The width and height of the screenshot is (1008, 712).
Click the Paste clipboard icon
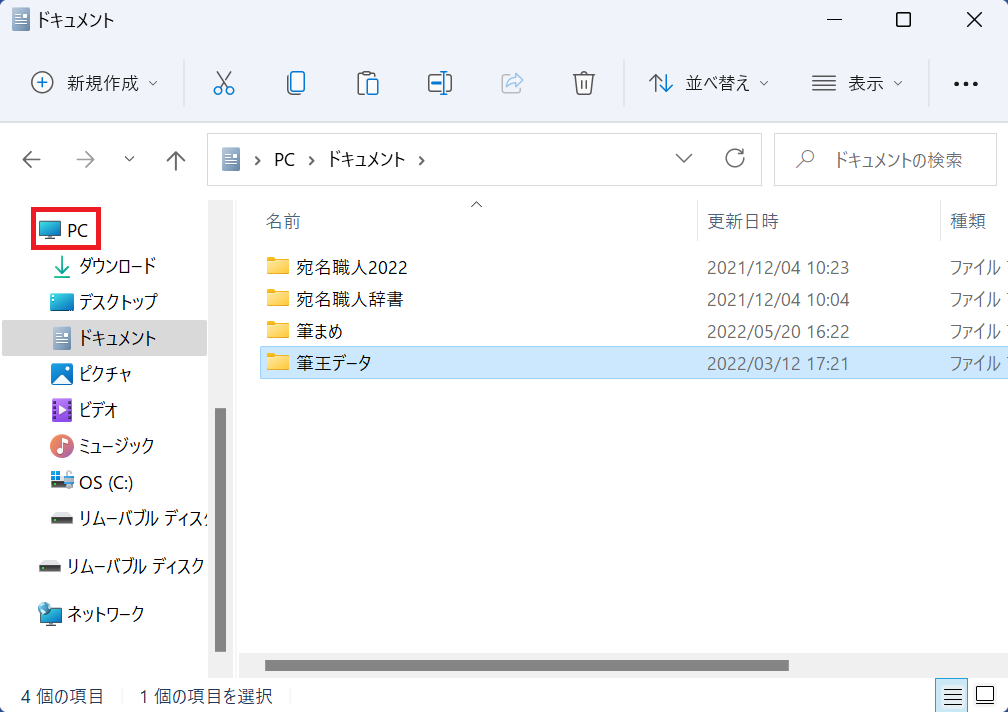click(x=368, y=83)
